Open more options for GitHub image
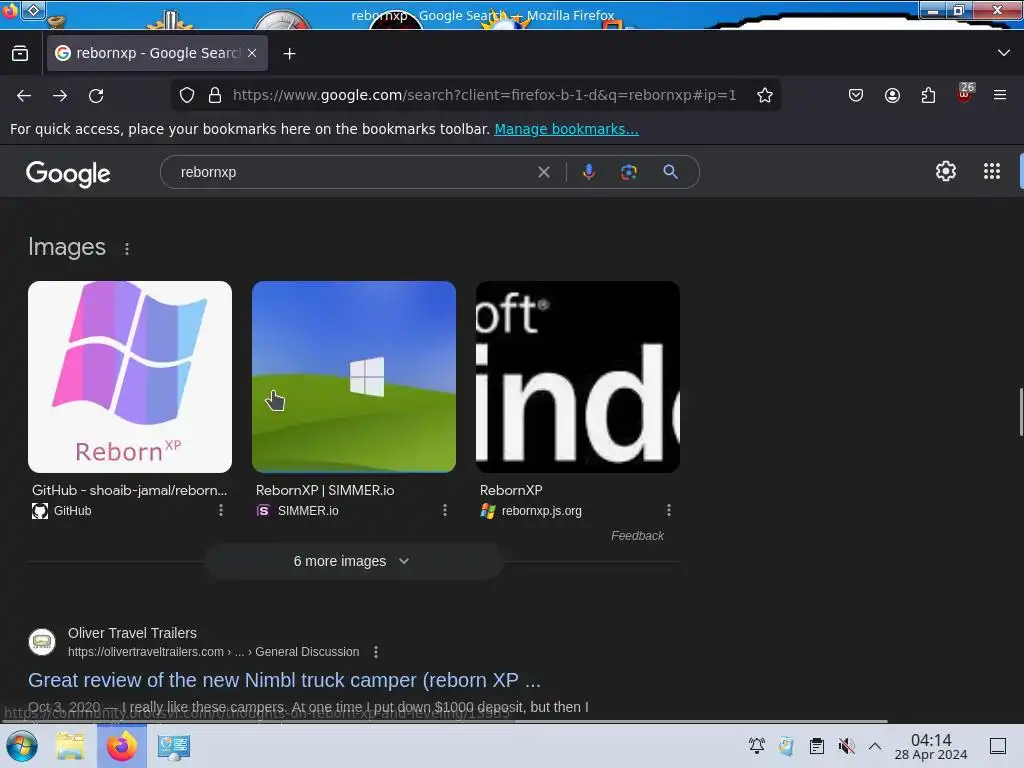Viewport: 1024px width, 768px height. coord(221,510)
